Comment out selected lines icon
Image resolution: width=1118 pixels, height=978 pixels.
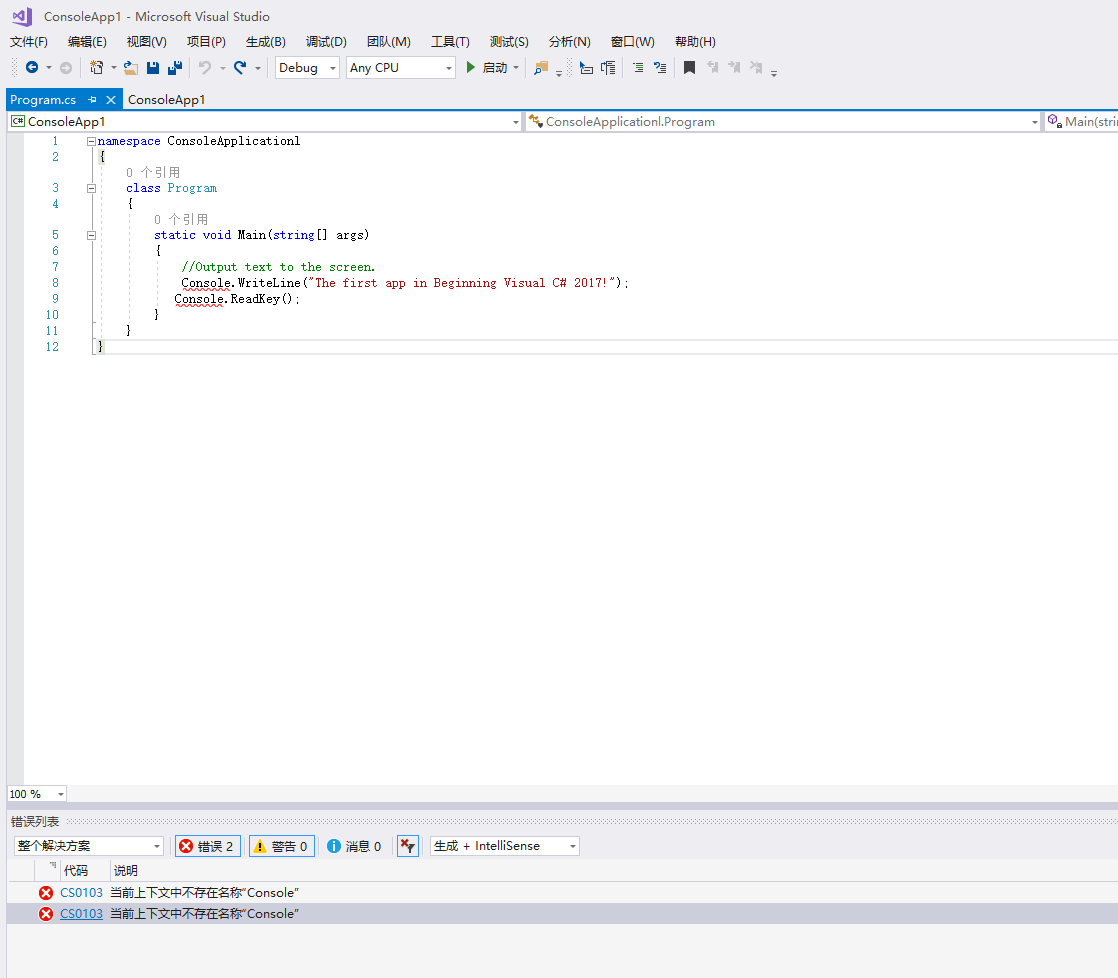638,68
